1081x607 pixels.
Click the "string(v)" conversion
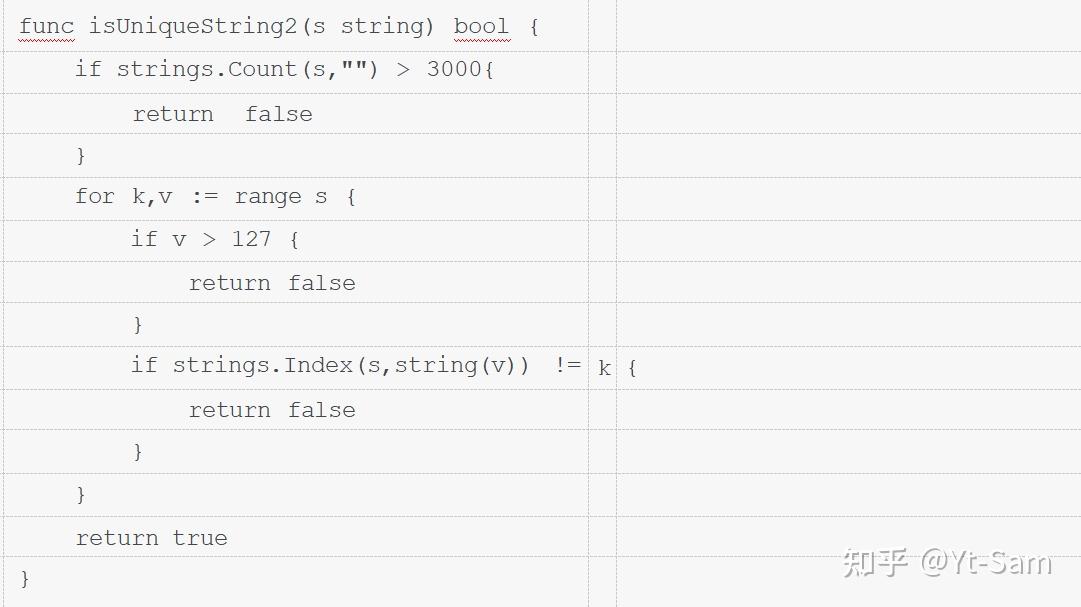pos(455,365)
